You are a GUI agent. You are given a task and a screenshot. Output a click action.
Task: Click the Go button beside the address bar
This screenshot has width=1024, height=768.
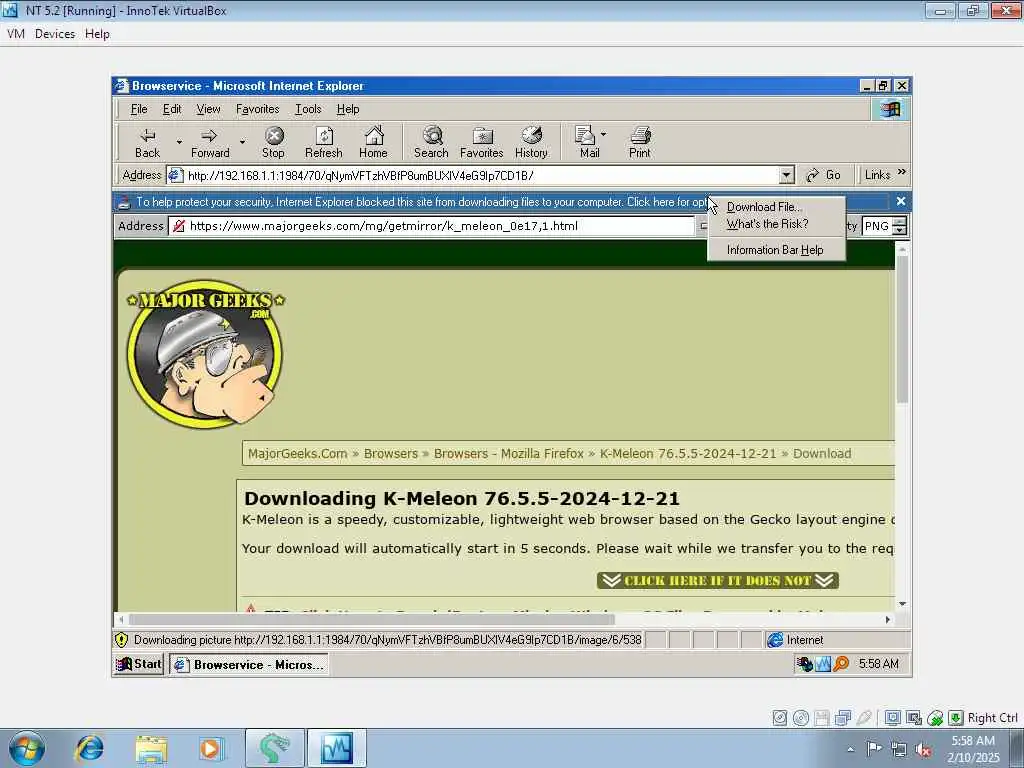point(824,175)
